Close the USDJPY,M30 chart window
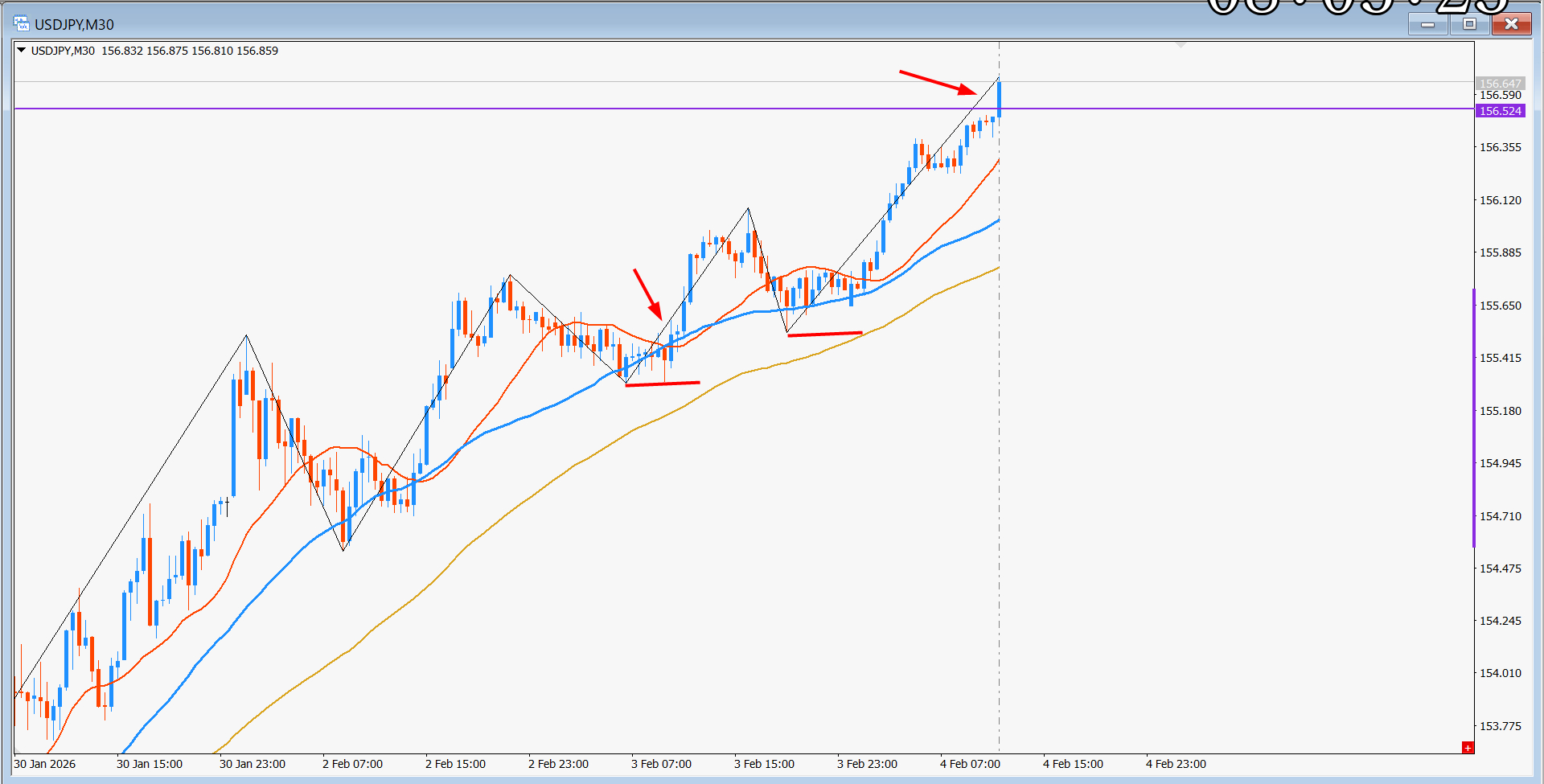Viewport: 1544px width, 784px height. [x=1511, y=24]
